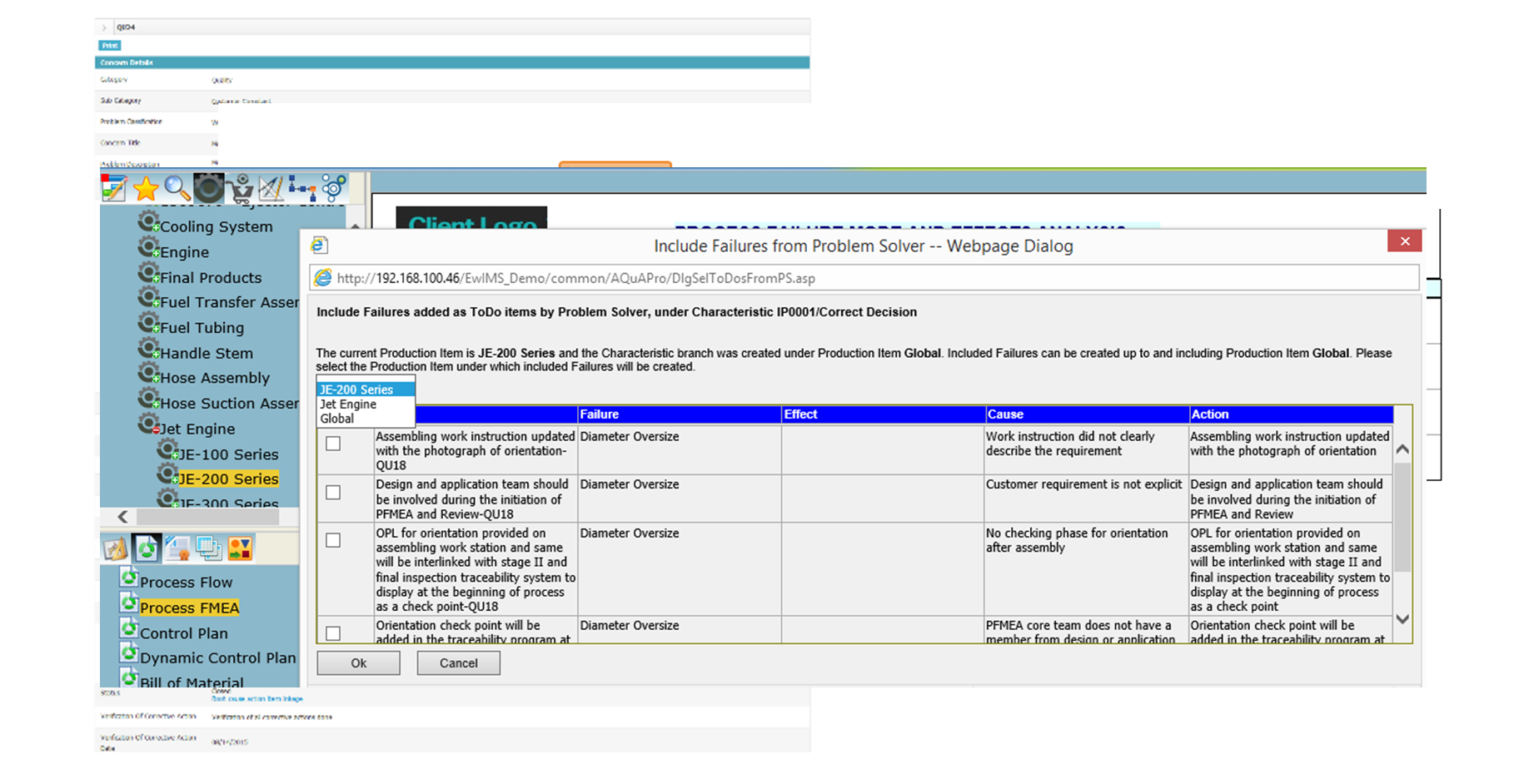Open the shopping cart toolbar icon
The width and height of the screenshot is (1519, 784).
[x=241, y=189]
